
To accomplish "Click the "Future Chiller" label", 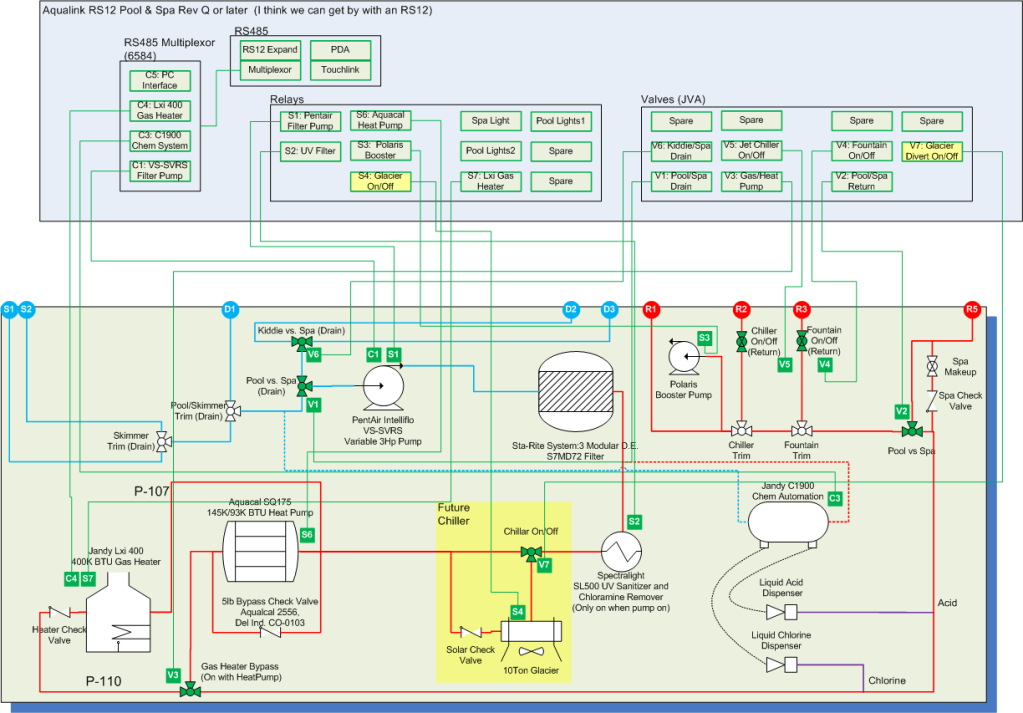I will tap(454, 514).
